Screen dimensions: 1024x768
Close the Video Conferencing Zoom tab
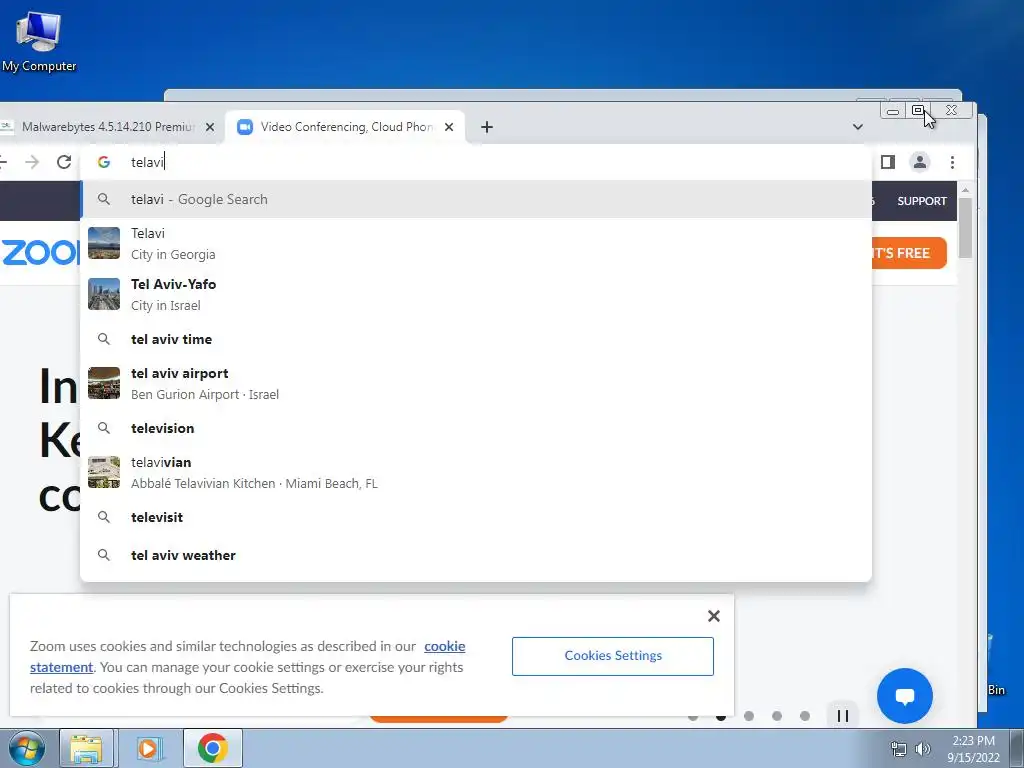449,127
